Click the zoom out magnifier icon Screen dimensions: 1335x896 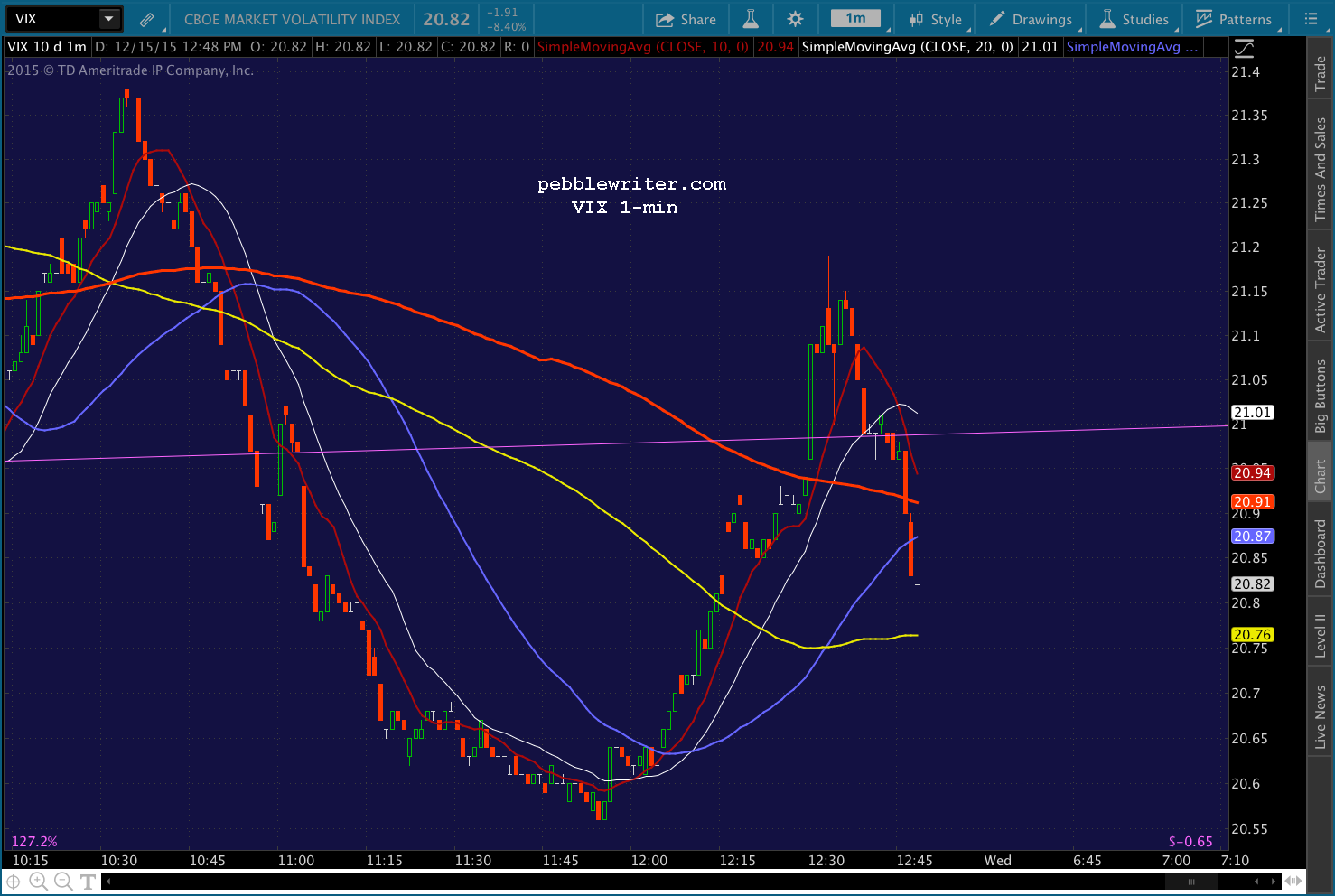click(62, 881)
